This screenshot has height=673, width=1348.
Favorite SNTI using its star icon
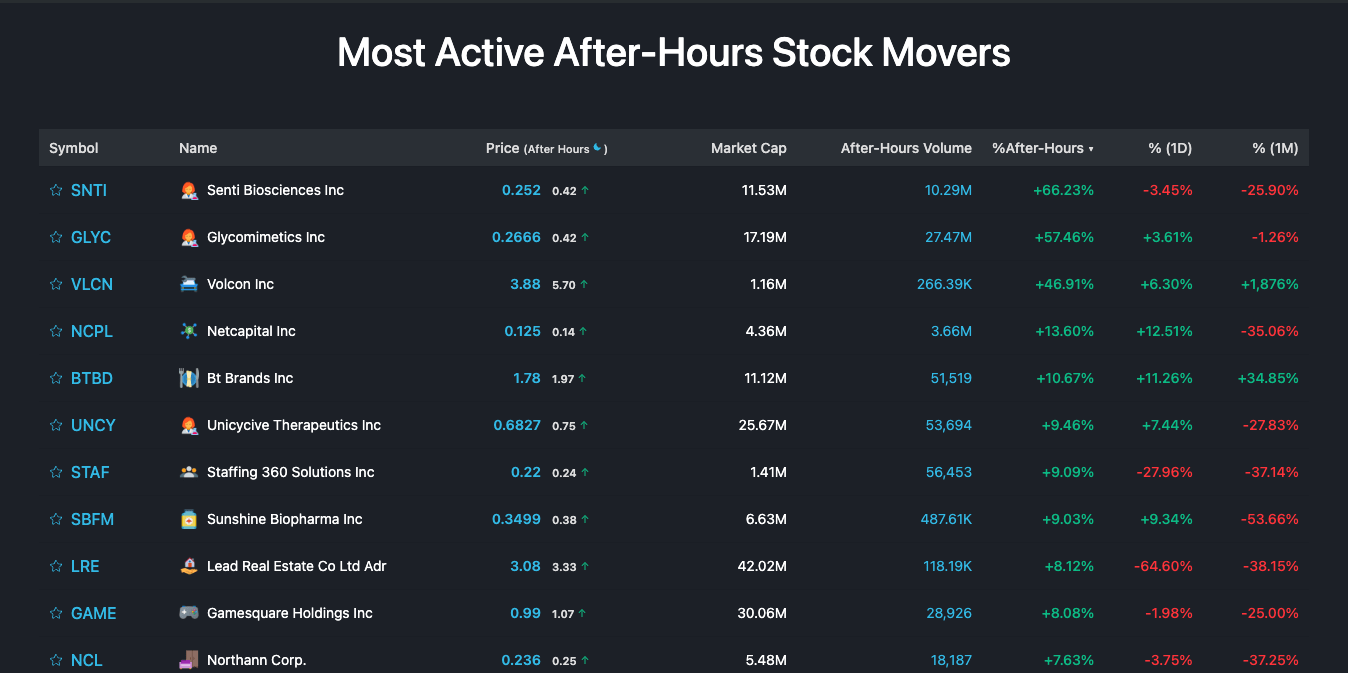click(x=55, y=189)
